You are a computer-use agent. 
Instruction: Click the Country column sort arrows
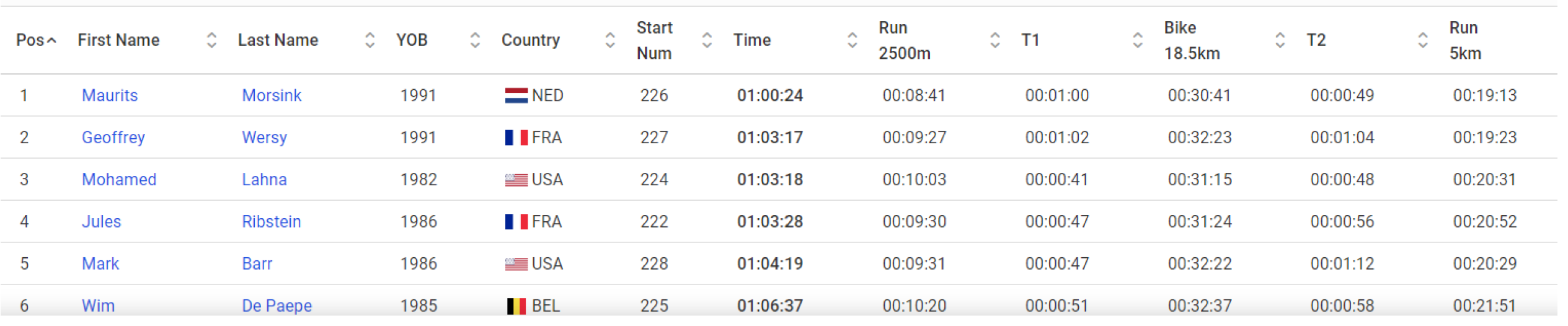point(610,40)
